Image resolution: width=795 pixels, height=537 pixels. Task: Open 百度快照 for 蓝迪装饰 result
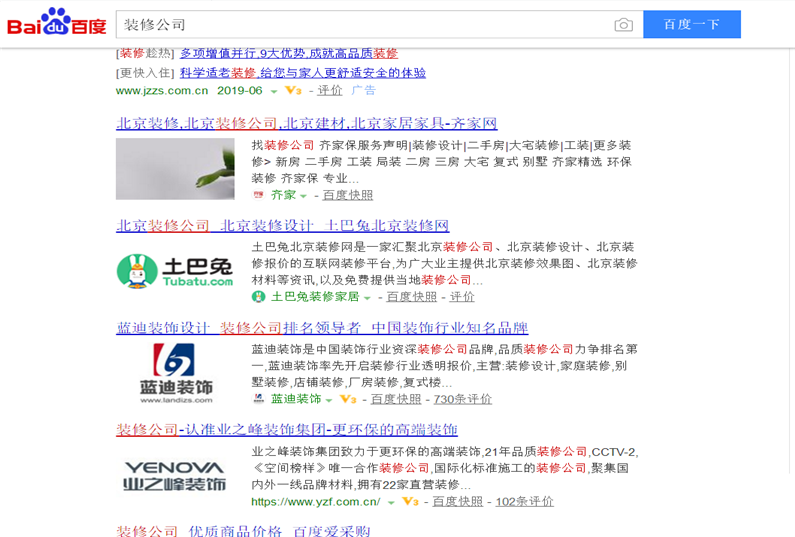coord(395,399)
